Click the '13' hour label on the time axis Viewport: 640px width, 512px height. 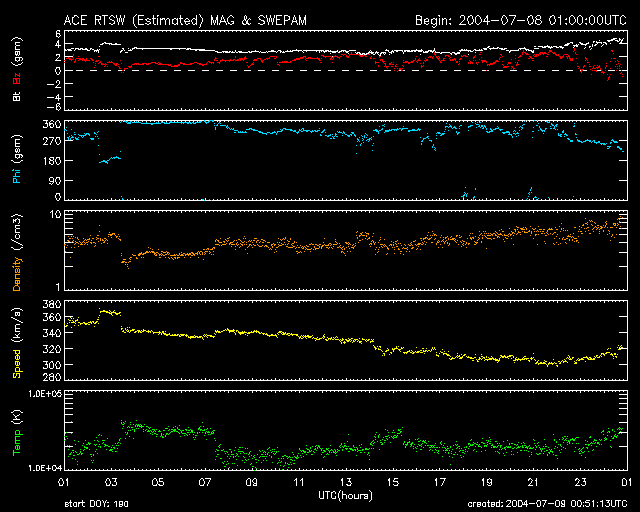pyautogui.click(x=346, y=483)
